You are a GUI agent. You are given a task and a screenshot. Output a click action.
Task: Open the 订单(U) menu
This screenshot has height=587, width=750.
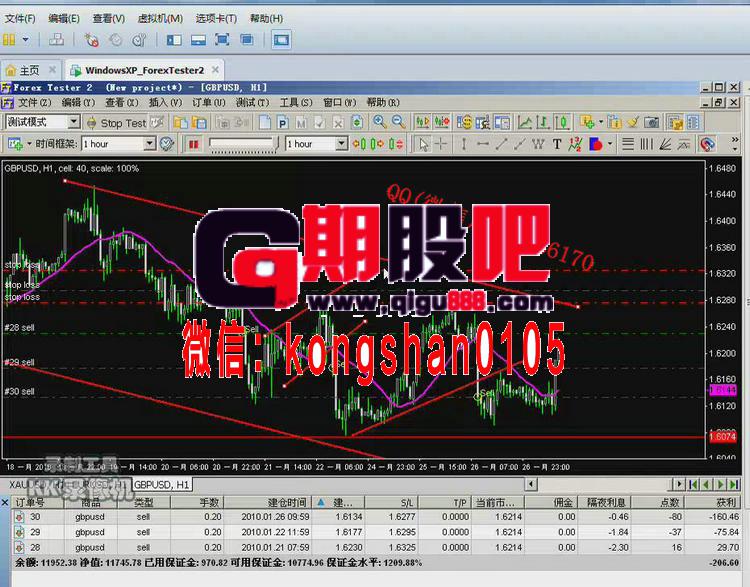pos(209,102)
